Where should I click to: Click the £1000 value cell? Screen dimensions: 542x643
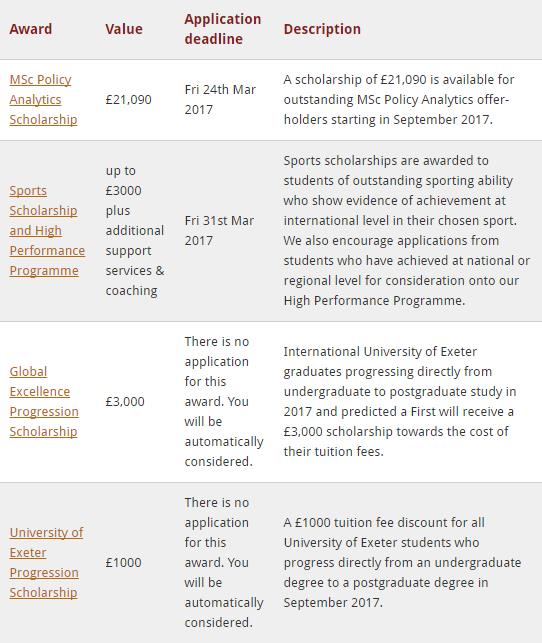pyautogui.click(x=123, y=563)
